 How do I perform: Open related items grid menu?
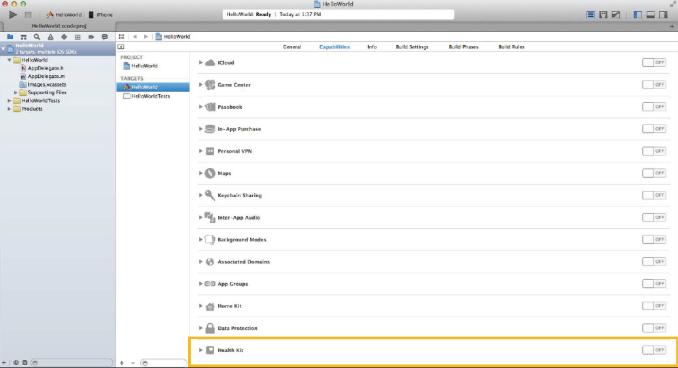122,37
